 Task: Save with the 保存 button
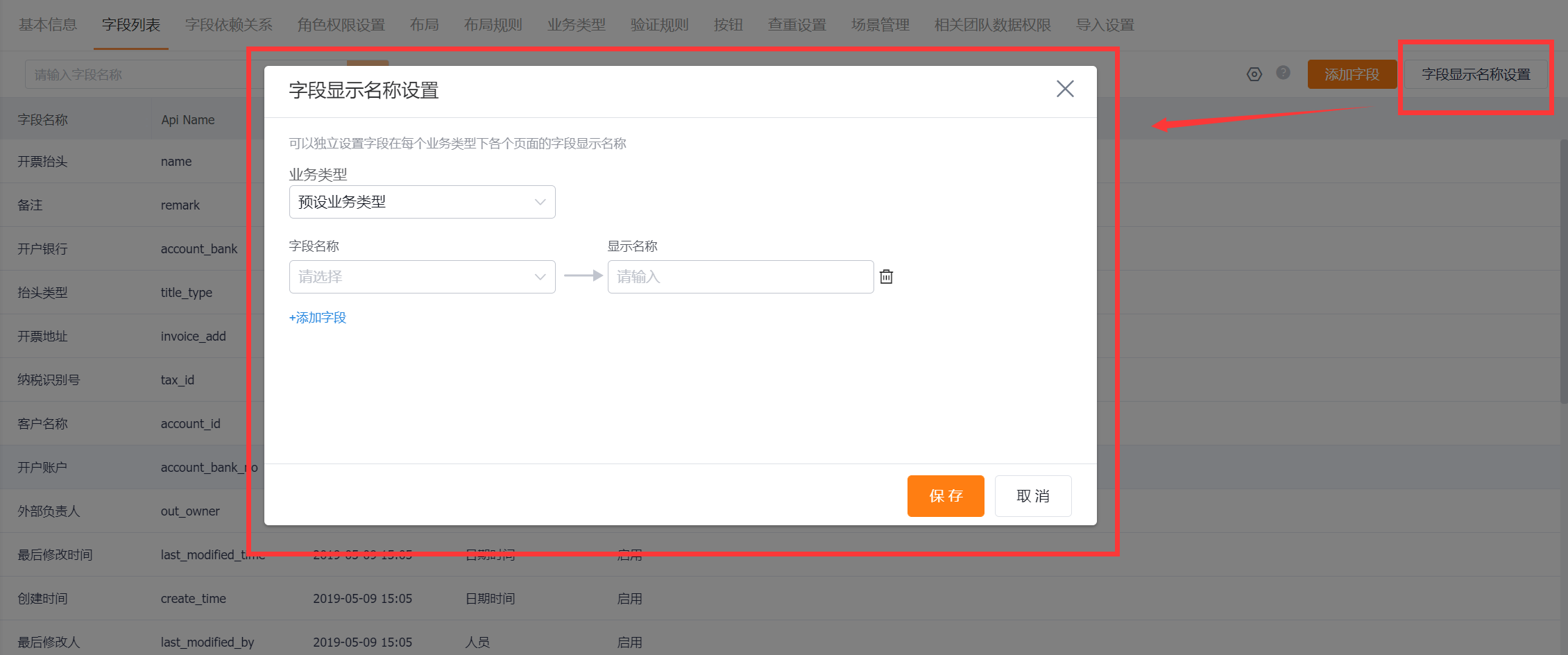946,496
